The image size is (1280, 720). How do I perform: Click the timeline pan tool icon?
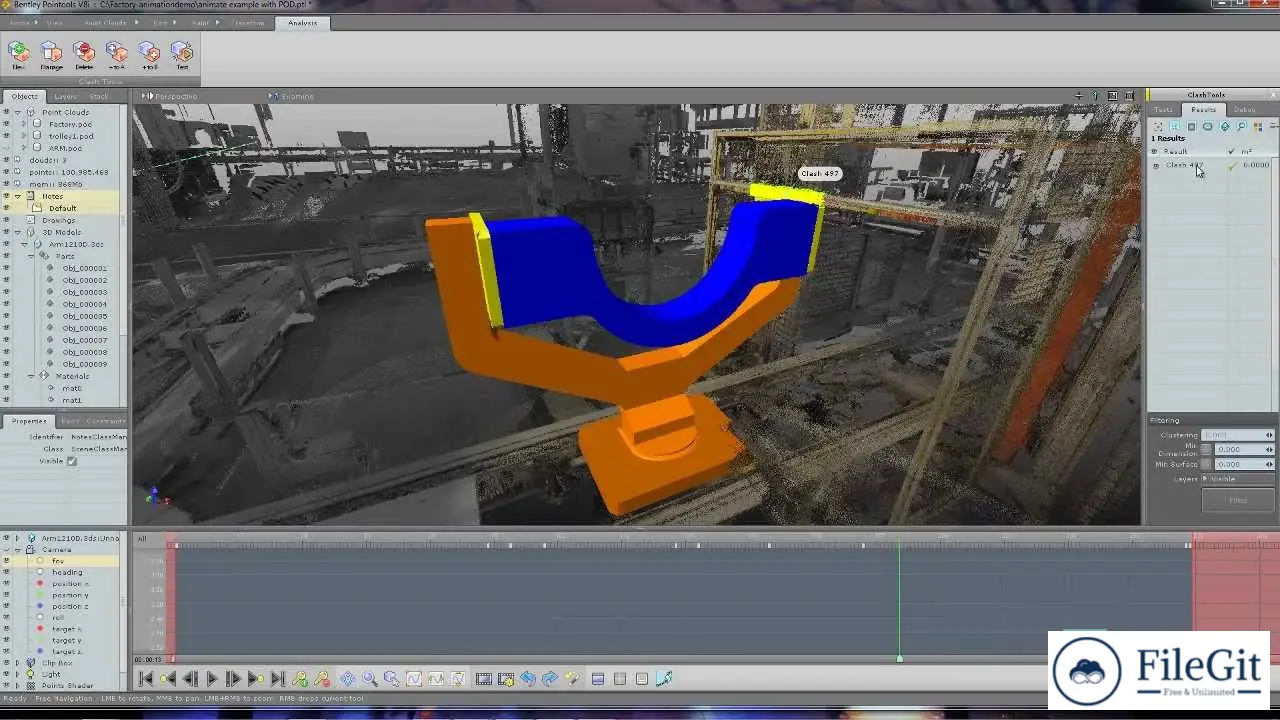[x=348, y=679]
